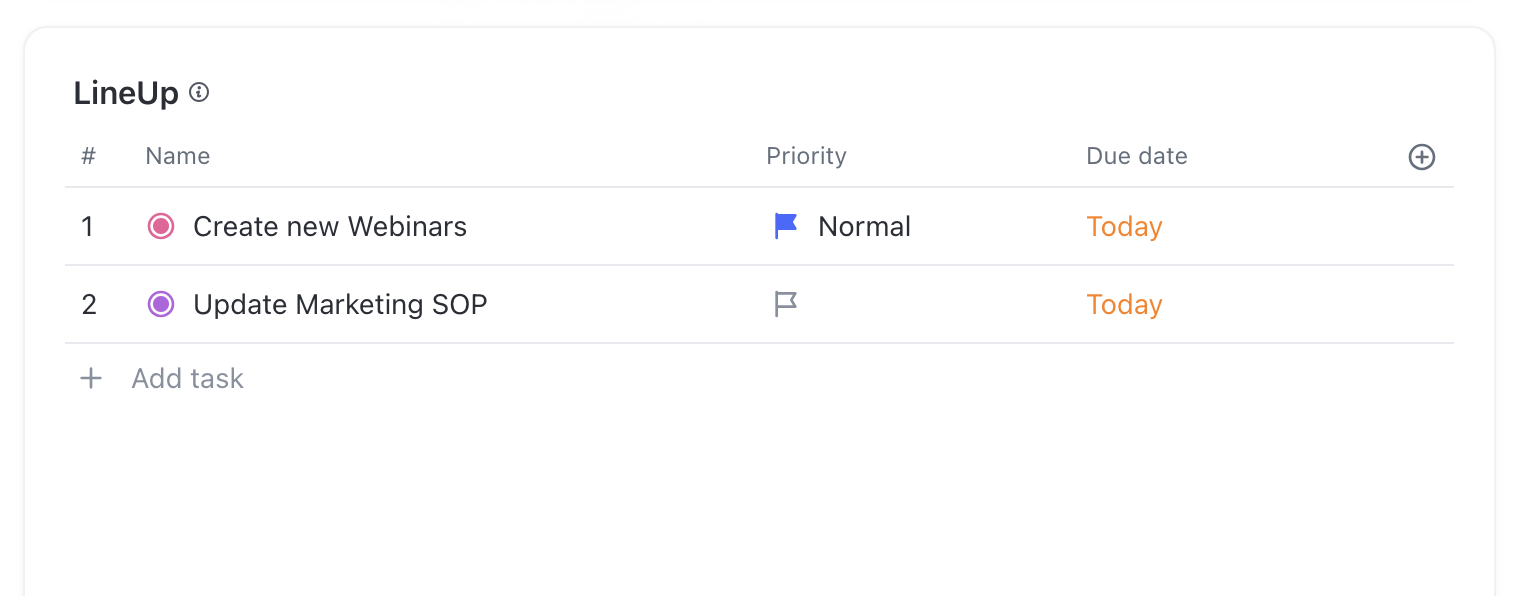This screenshot has height=596, width=1524.
Task: Click the plus-circle add column icon
Action: (1421, 157)
